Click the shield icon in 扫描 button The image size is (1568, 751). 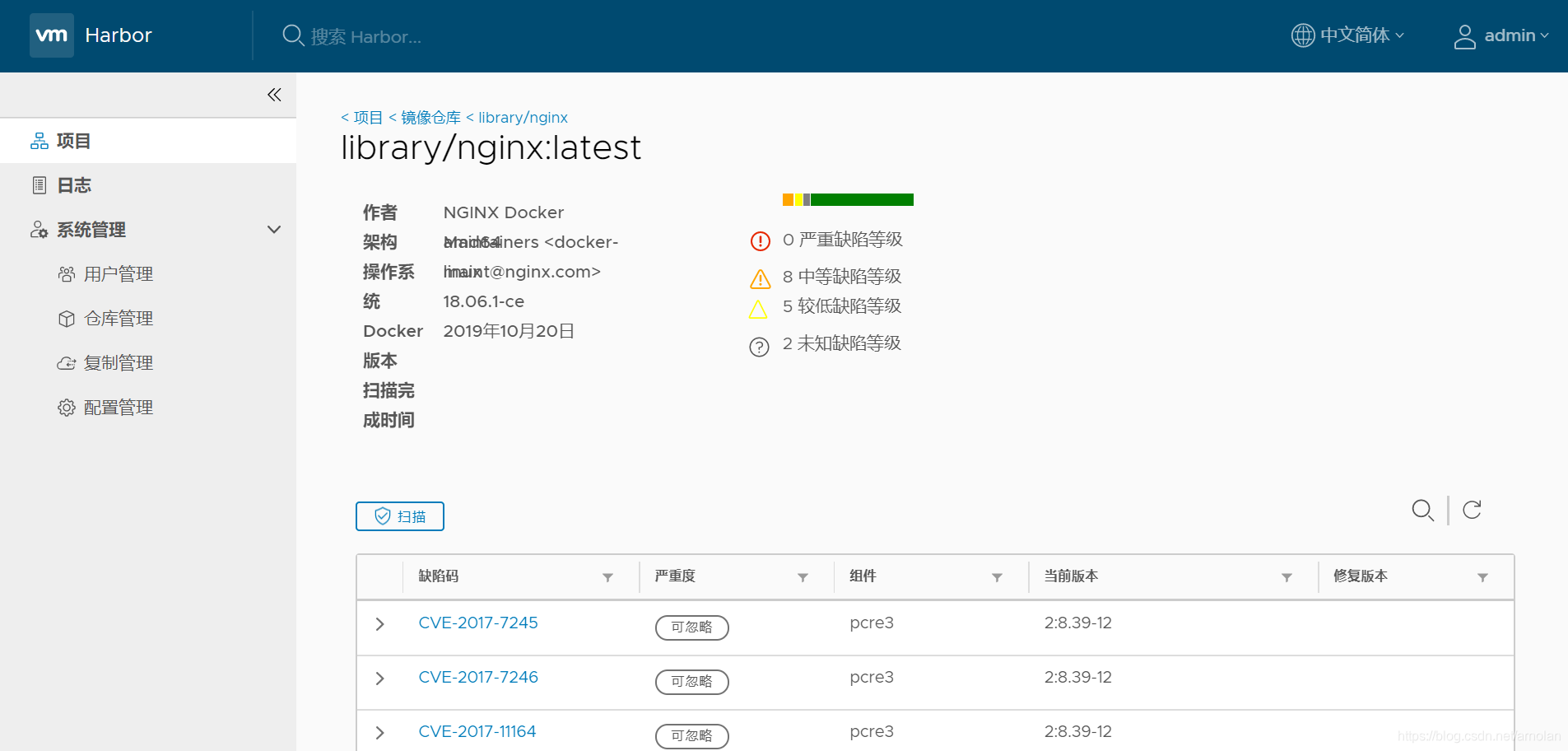click(x=383, y=516)
